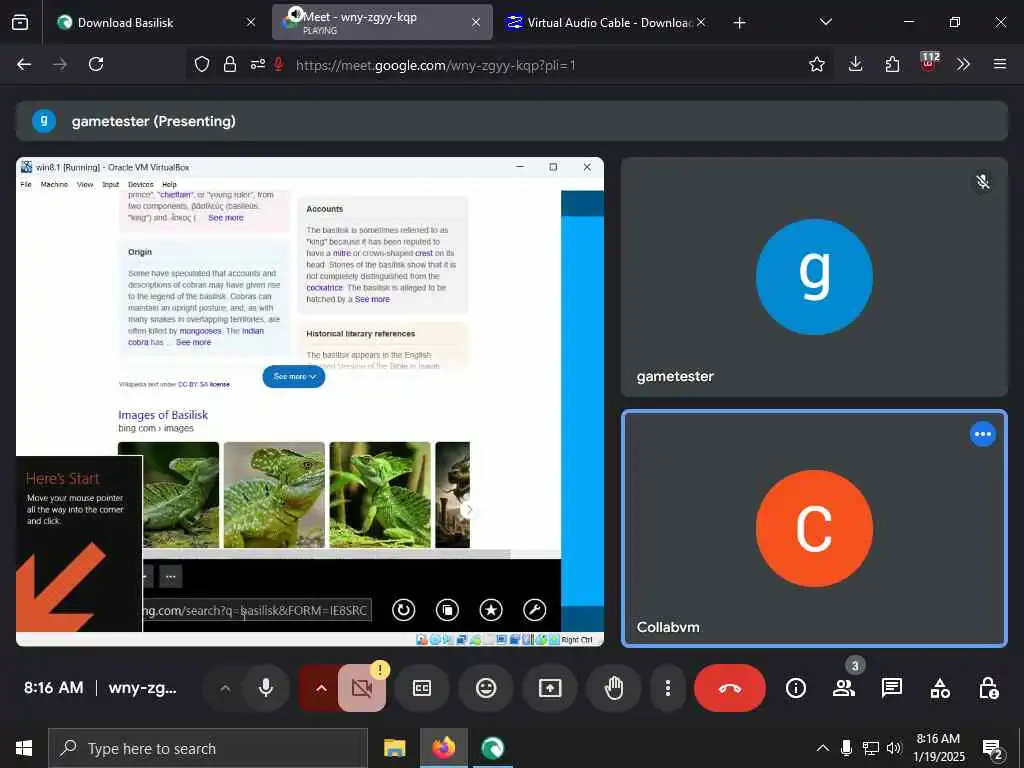Bookmark this page star icon
This screenshot has height=768, width=1024.
click(816, 64)
